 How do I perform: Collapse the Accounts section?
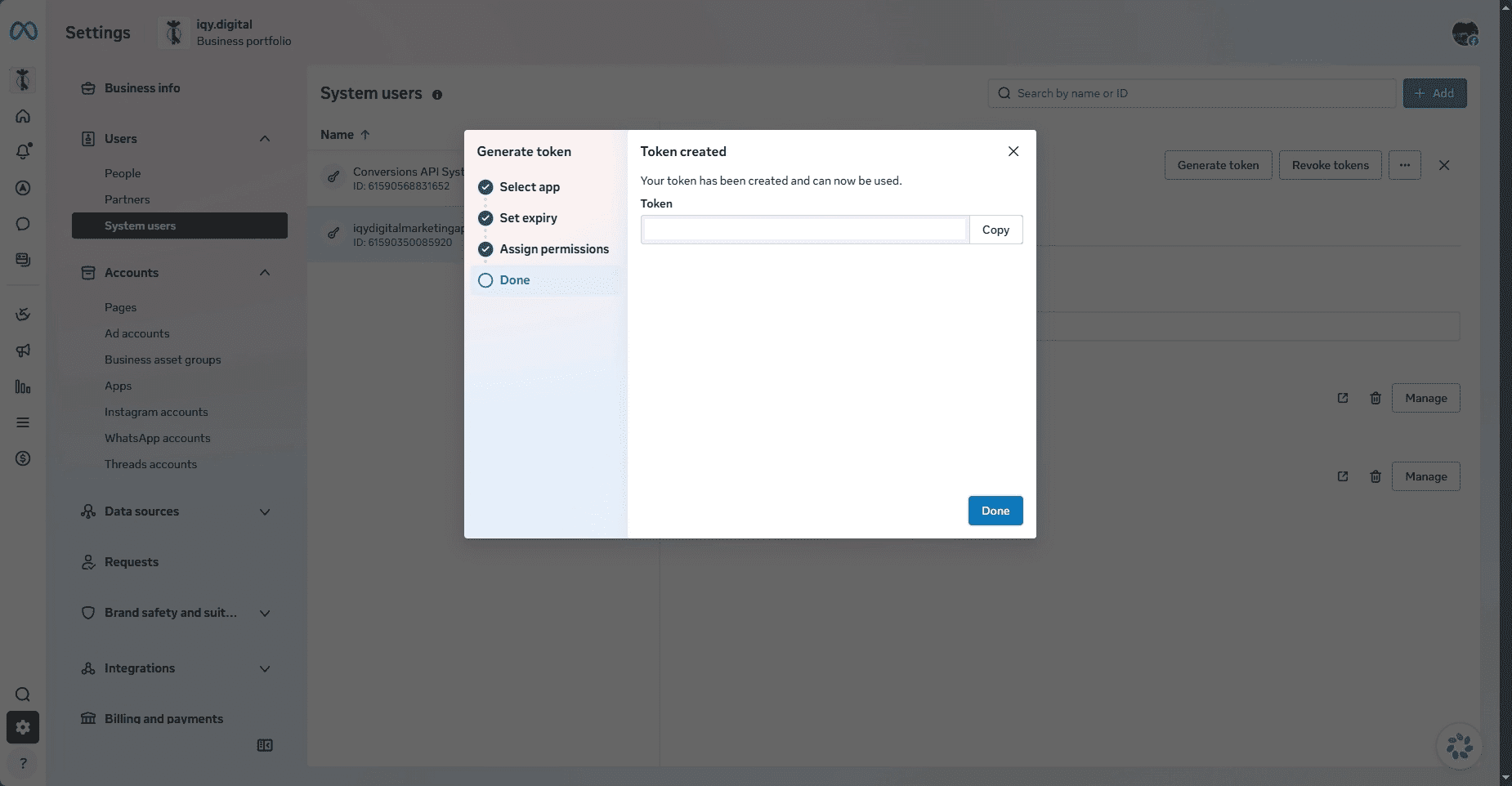click(265, 273)
